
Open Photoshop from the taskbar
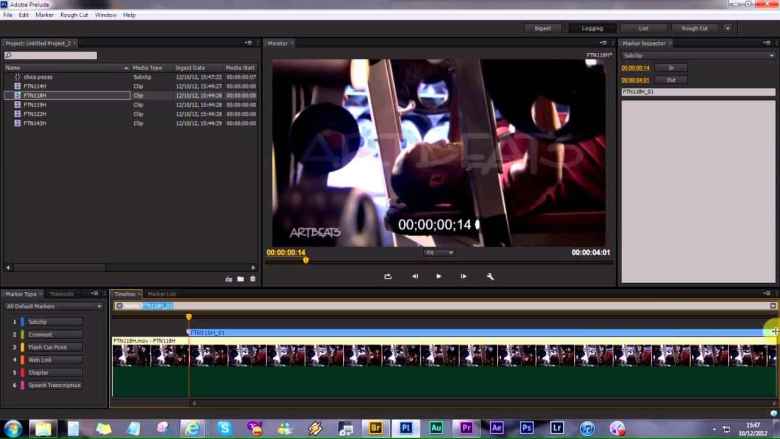527,427
